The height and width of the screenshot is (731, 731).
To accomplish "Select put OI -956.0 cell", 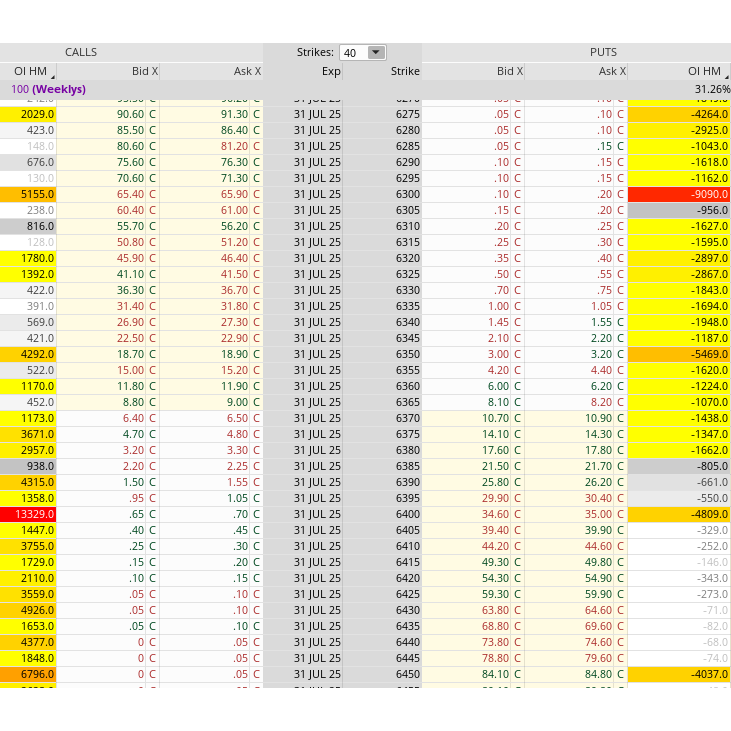I will click(679, 210).
